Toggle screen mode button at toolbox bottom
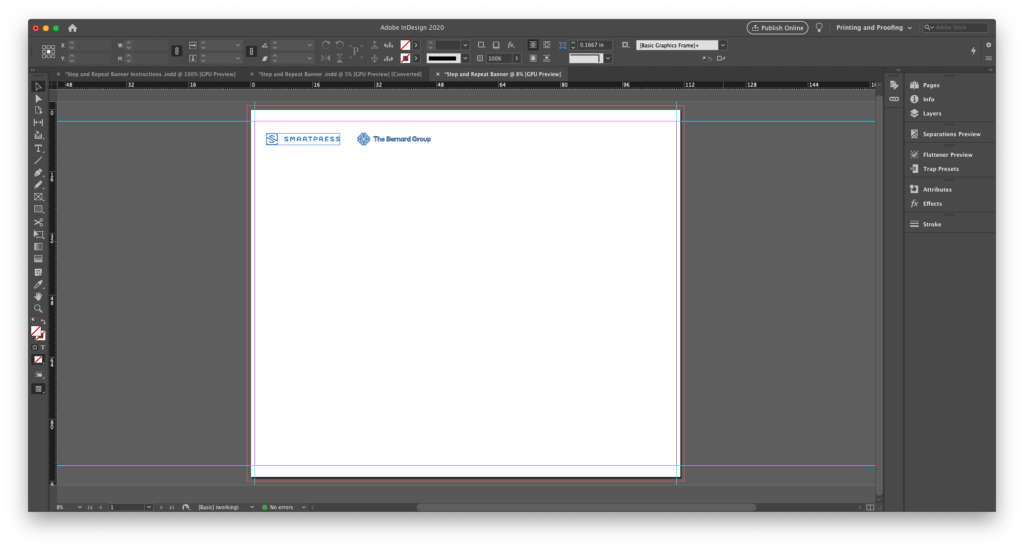Viewport: 1024px width, 549px height. coord(39,389)
